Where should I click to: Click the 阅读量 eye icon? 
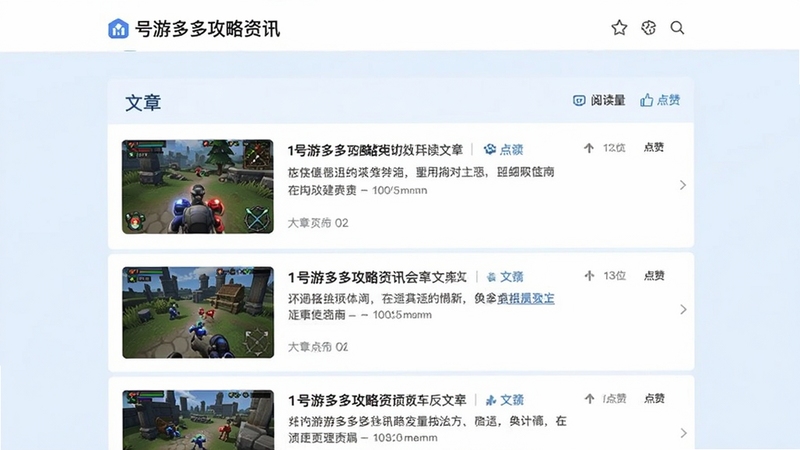click(579, 101)
